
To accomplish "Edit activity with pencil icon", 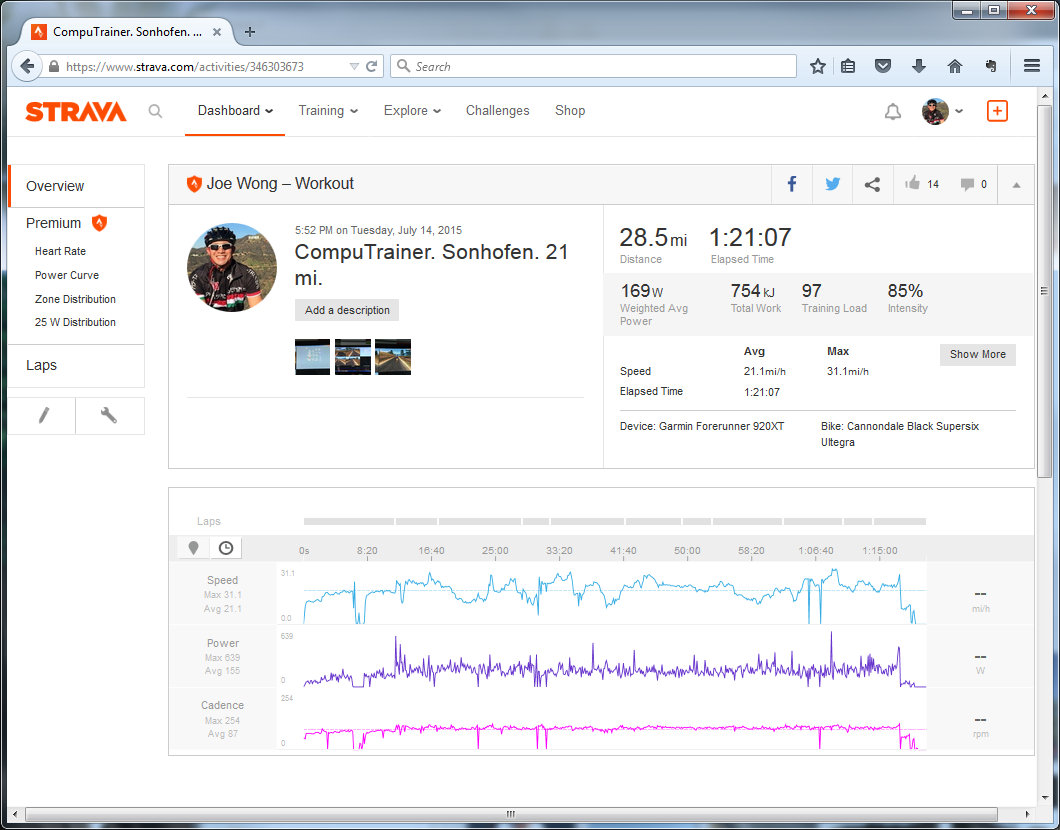I will point(42,416).
